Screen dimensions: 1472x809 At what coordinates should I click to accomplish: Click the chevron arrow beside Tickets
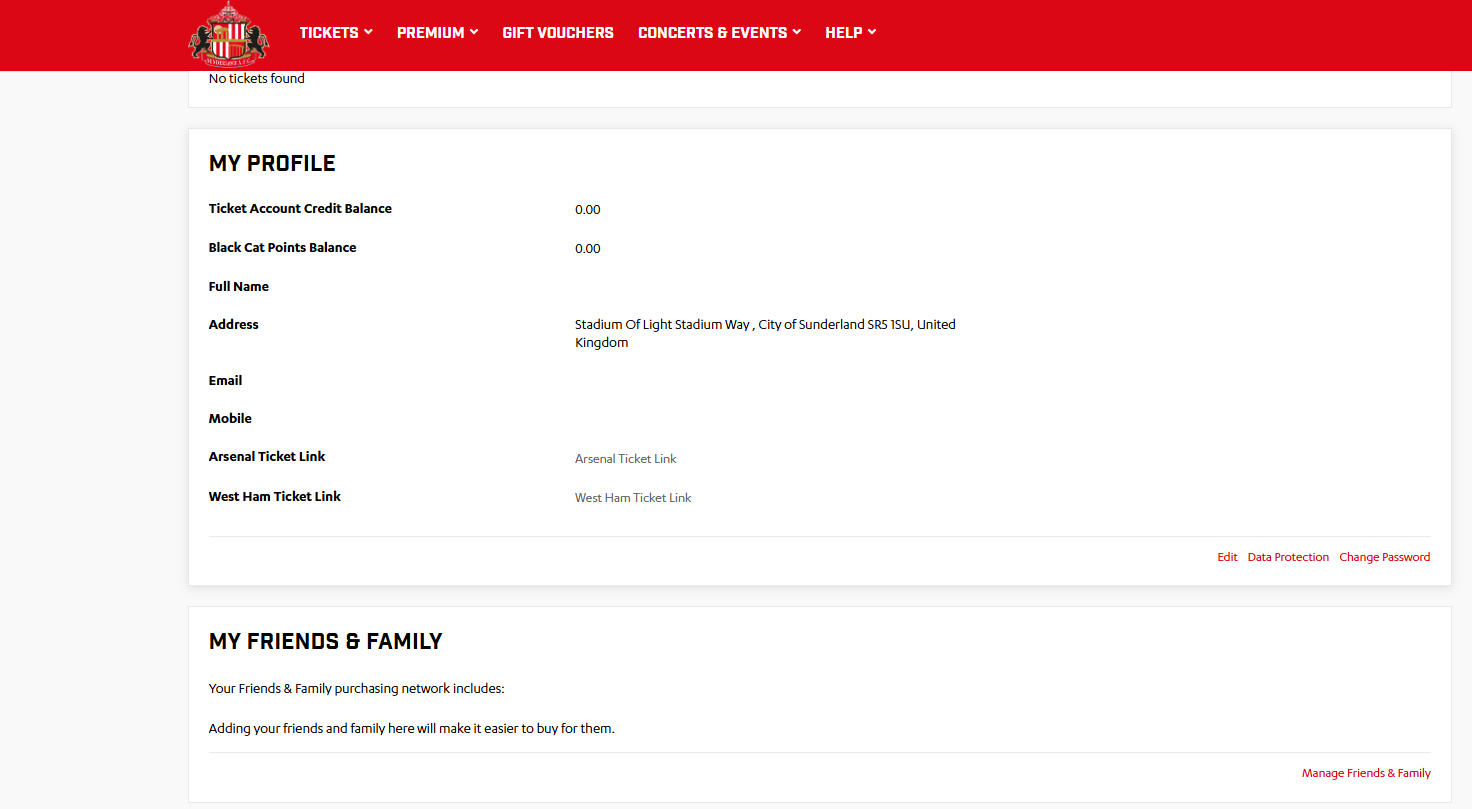click(368, 32)
